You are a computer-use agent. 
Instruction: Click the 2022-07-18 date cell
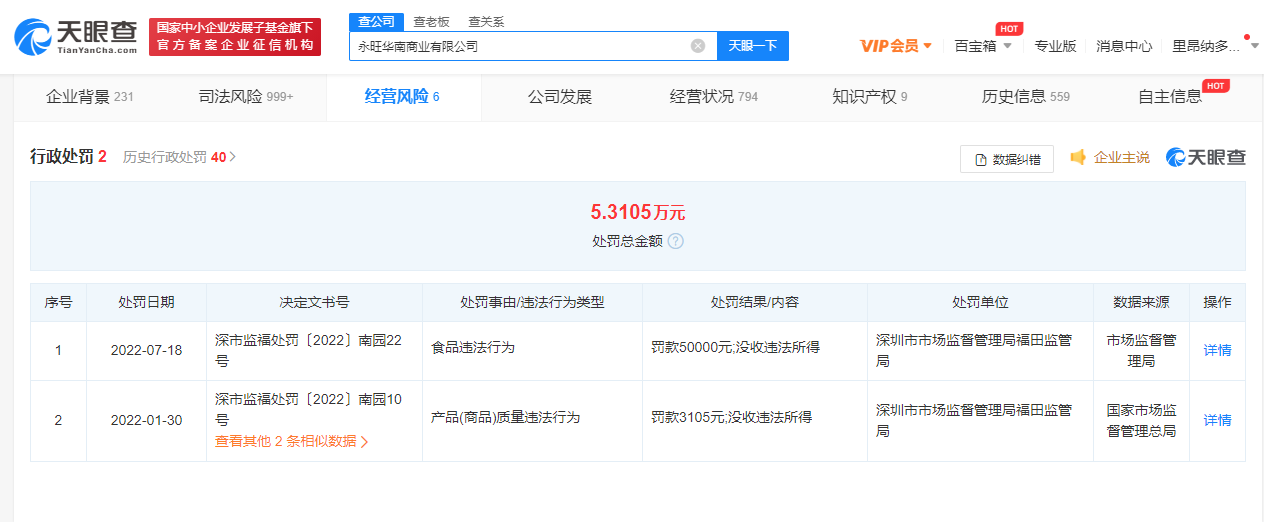[x=146, y=351]
